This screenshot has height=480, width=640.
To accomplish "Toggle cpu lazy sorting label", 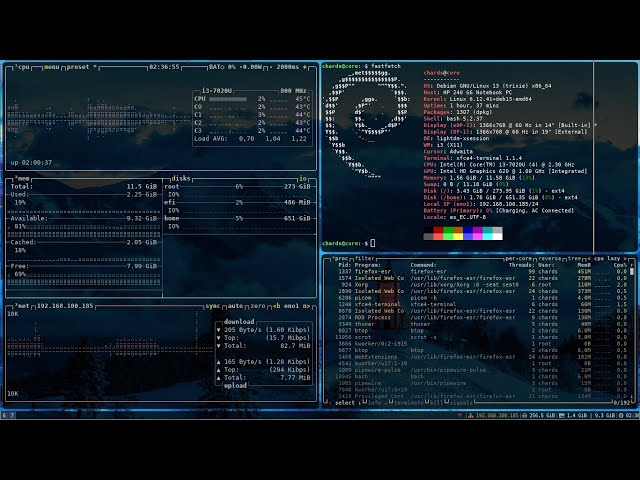I will (x=607, y=258).
